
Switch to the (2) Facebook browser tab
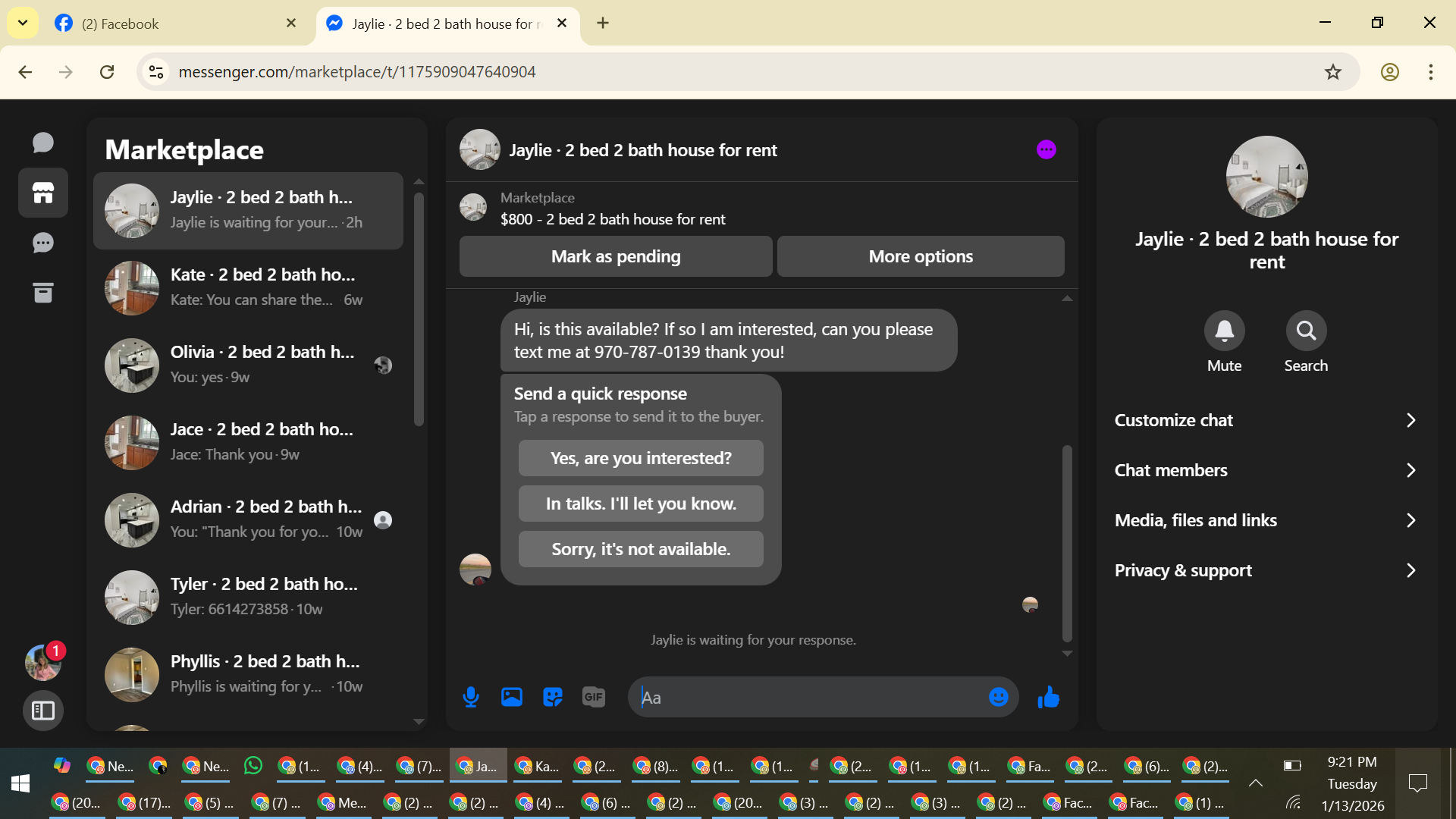(x=174, y=24)
